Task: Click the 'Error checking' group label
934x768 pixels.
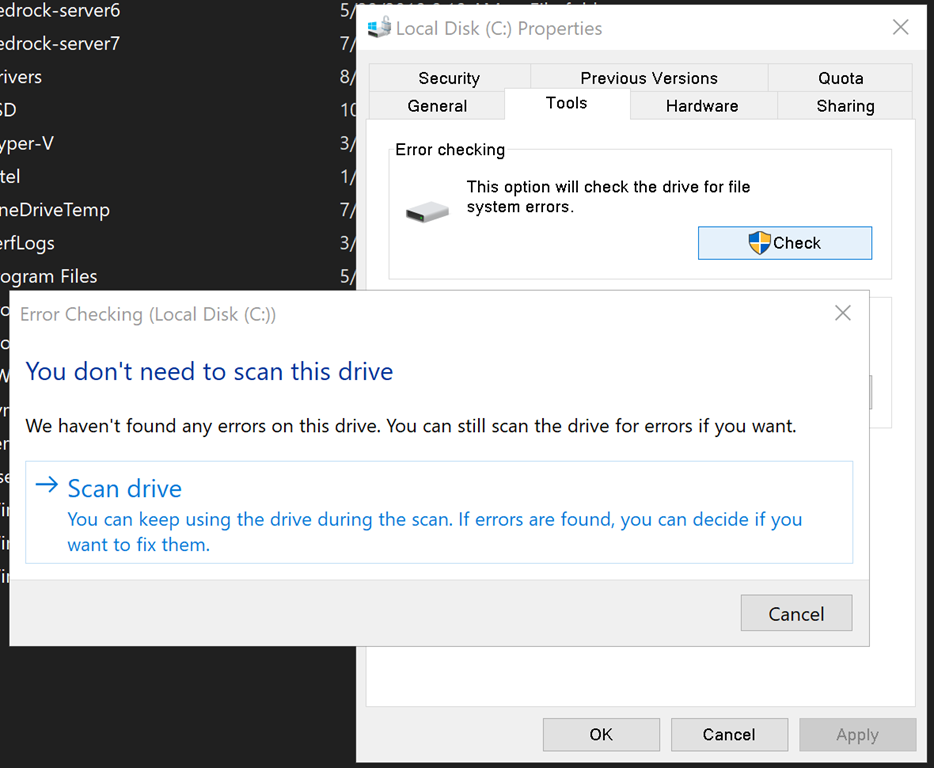Action: (x=450, y=150)
